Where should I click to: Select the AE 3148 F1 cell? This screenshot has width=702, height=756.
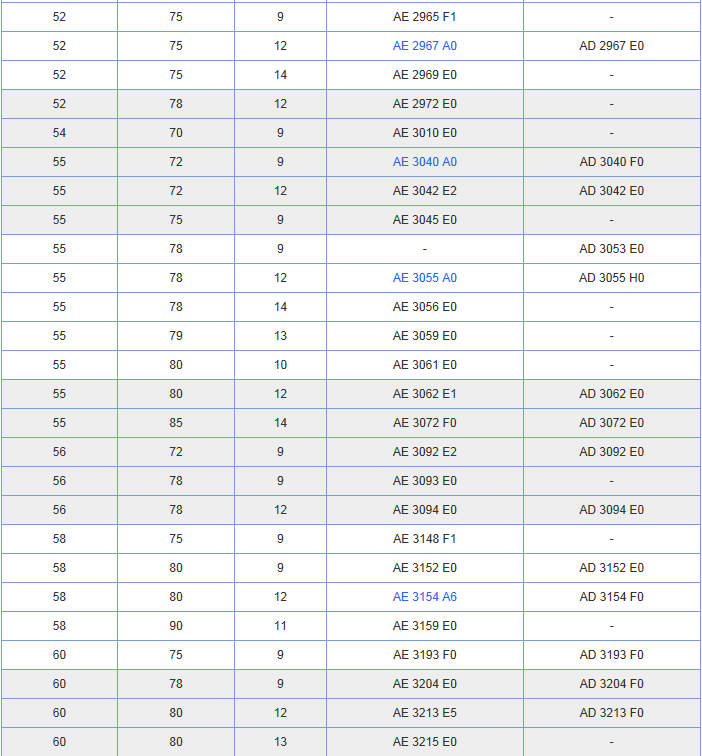pyautogui.click(x=424, y=539)
